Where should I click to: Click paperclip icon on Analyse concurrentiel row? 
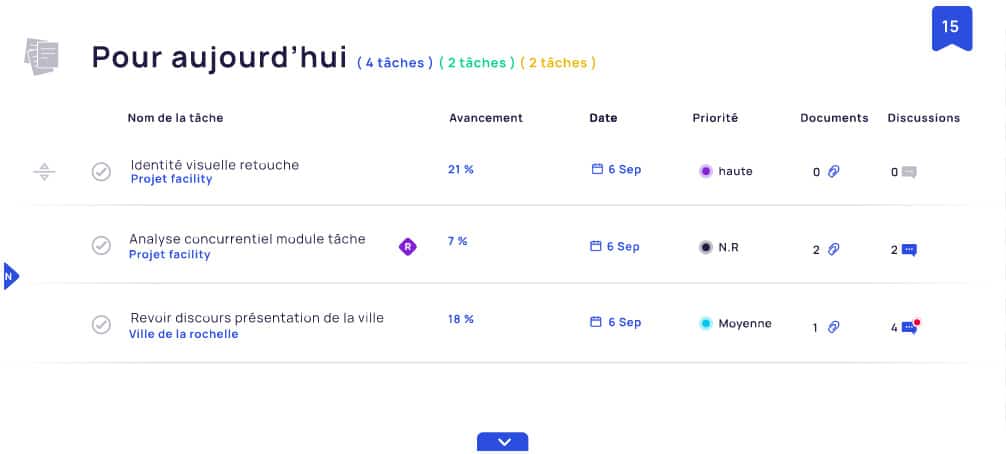833,249
